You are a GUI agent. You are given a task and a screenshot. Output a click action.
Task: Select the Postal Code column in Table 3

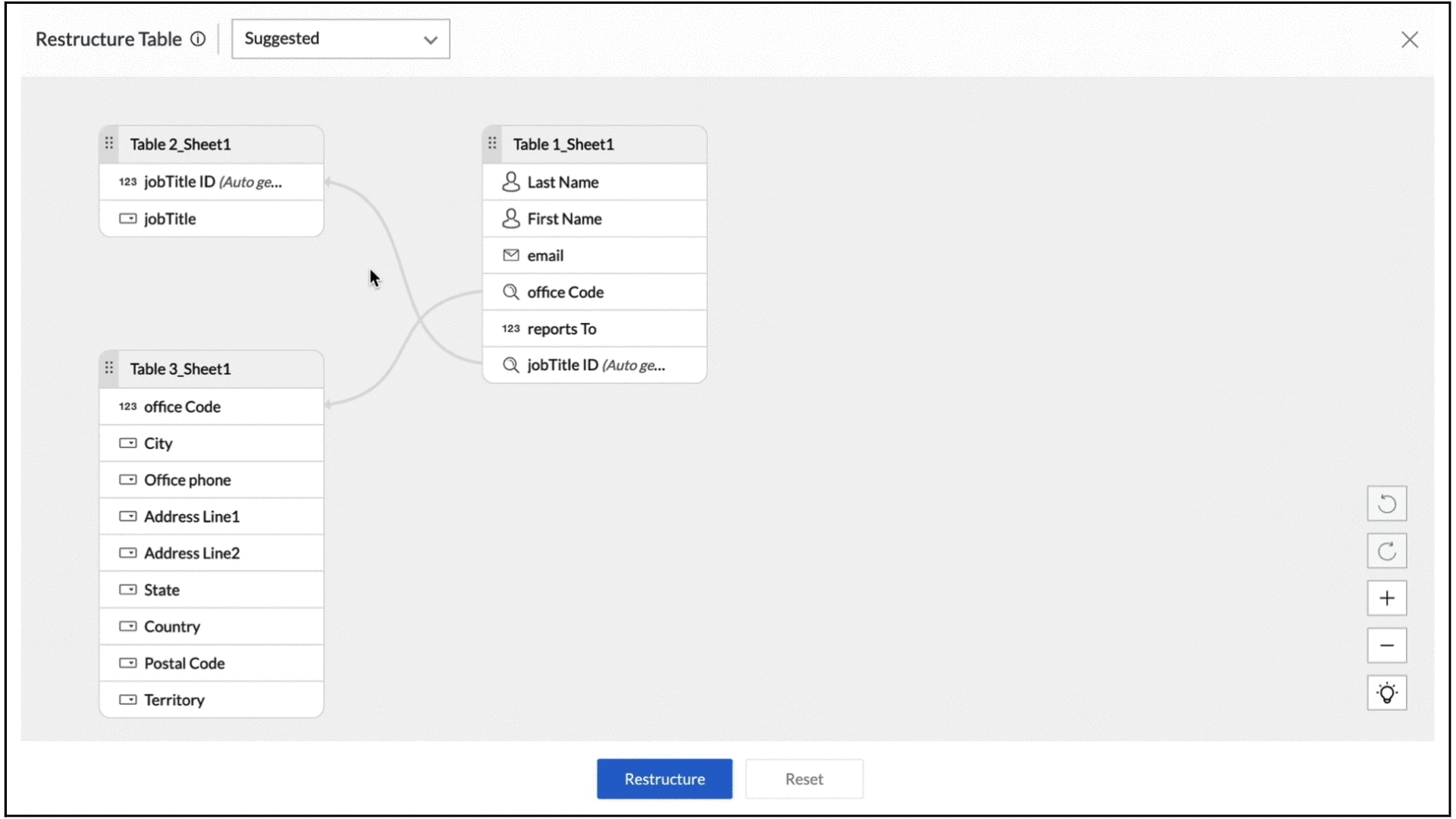(x=211, y=664)
